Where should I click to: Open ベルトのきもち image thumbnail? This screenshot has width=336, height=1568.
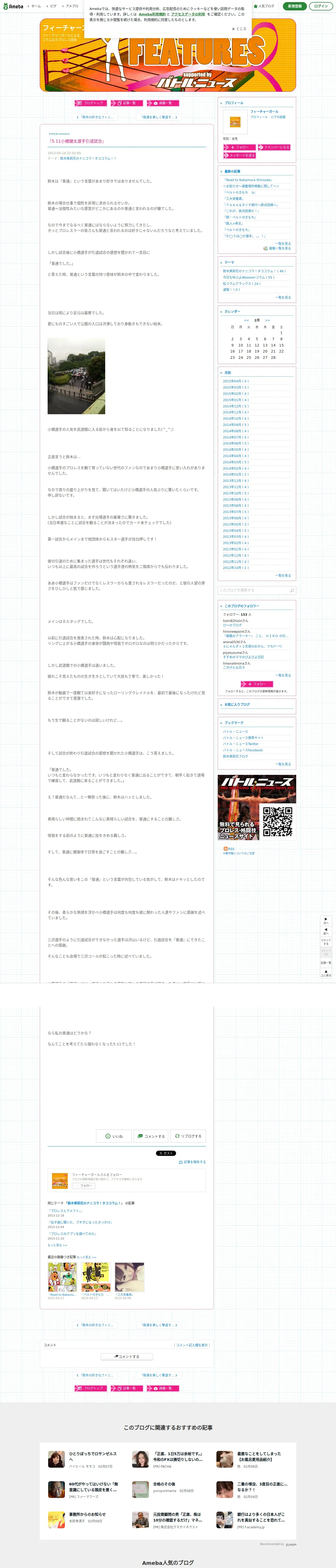click(96, 1277)
